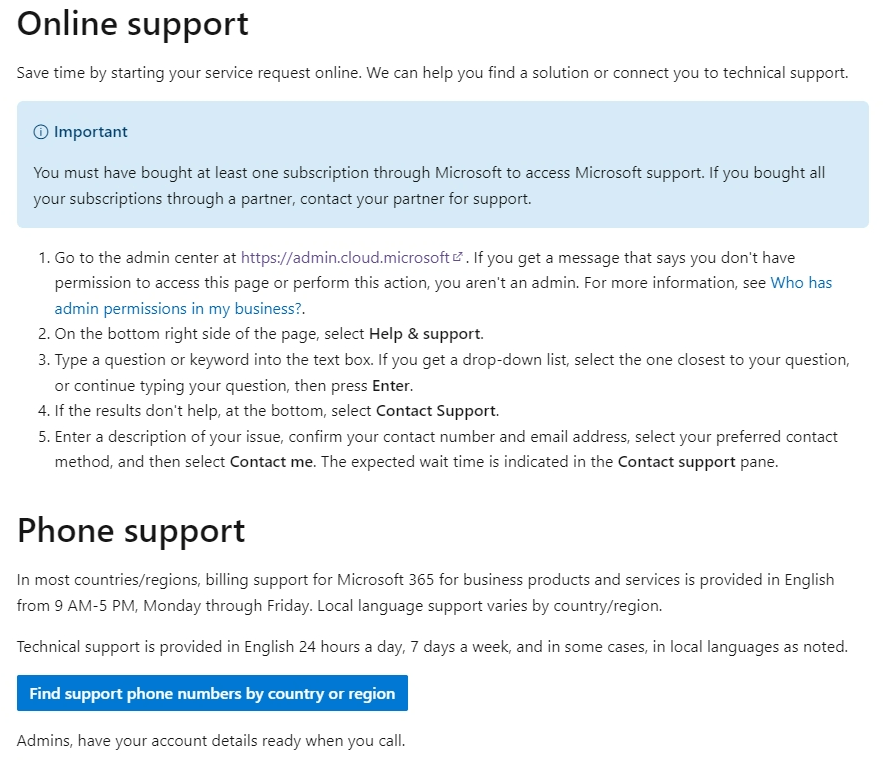Click the 'Phone support' heading
This screenshot has width=885, height=760.
(131, 531)
